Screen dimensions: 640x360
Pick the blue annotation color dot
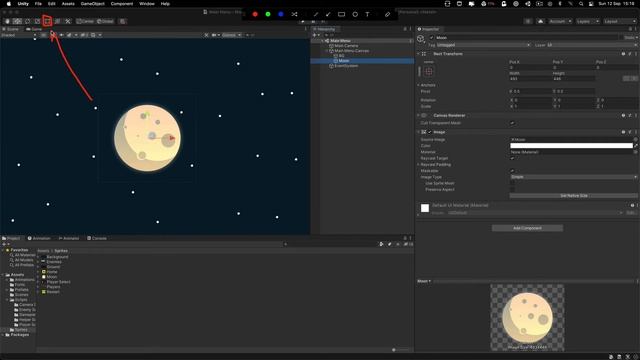pos(281,14)
